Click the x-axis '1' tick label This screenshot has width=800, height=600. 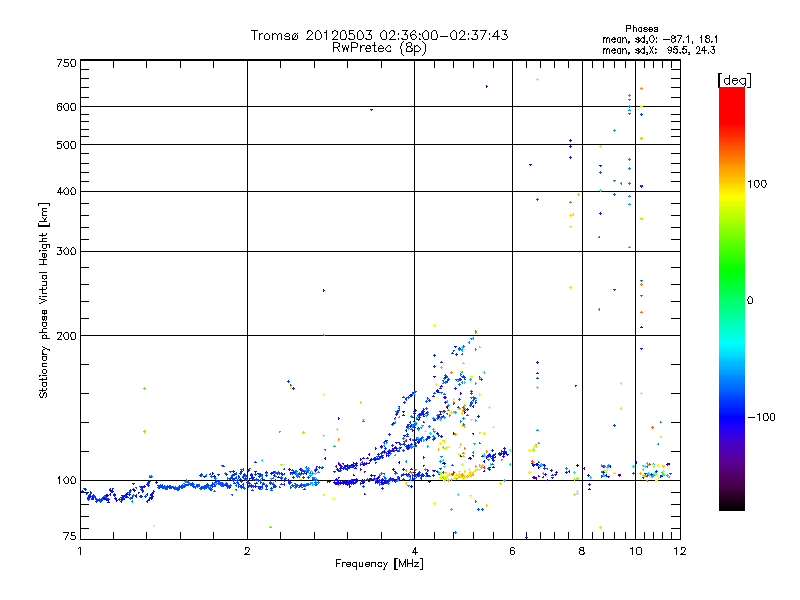(x=80, y=551)
